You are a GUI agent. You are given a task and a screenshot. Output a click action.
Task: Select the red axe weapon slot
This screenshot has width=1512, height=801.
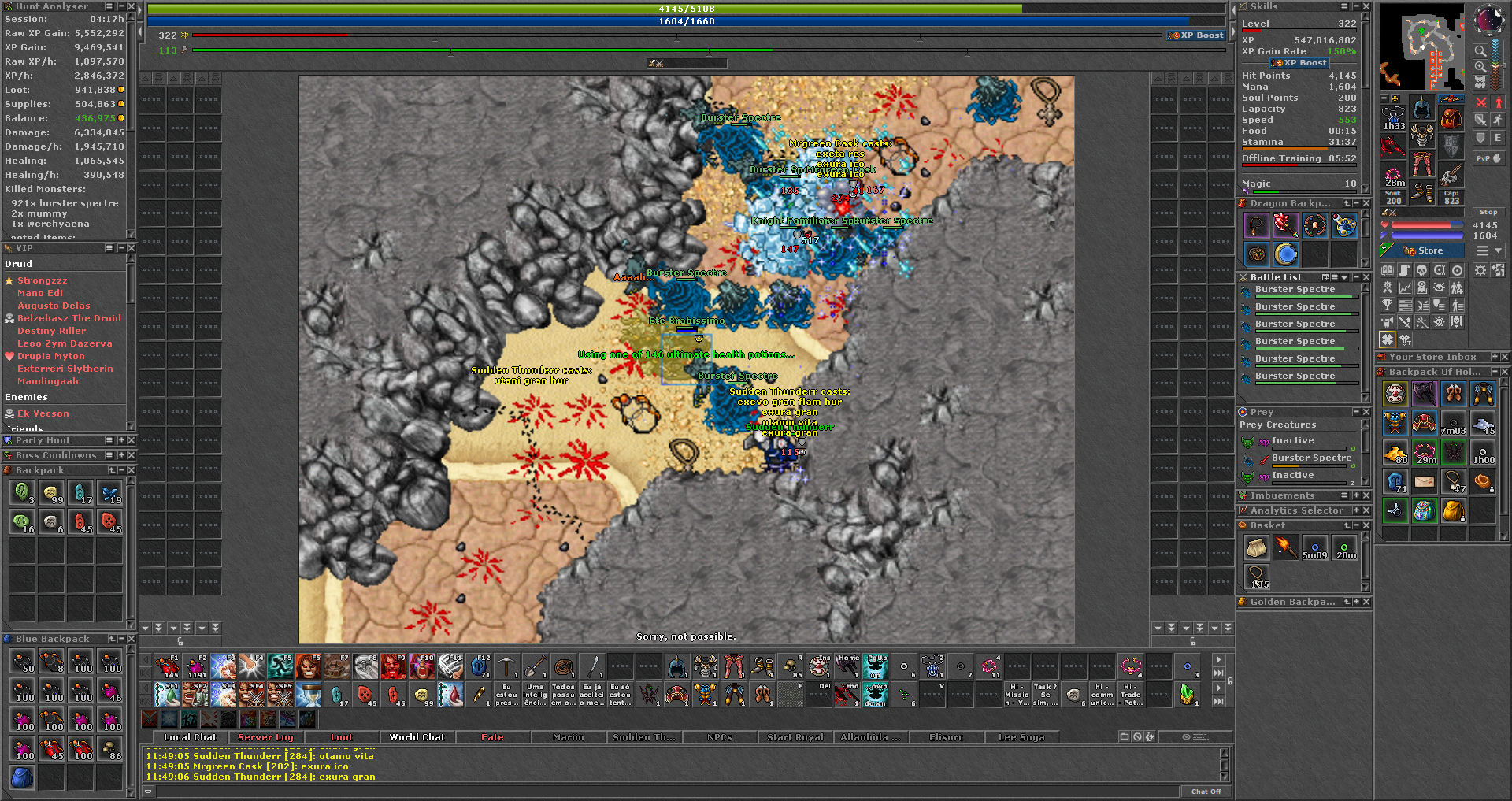tap(1393, 146)
